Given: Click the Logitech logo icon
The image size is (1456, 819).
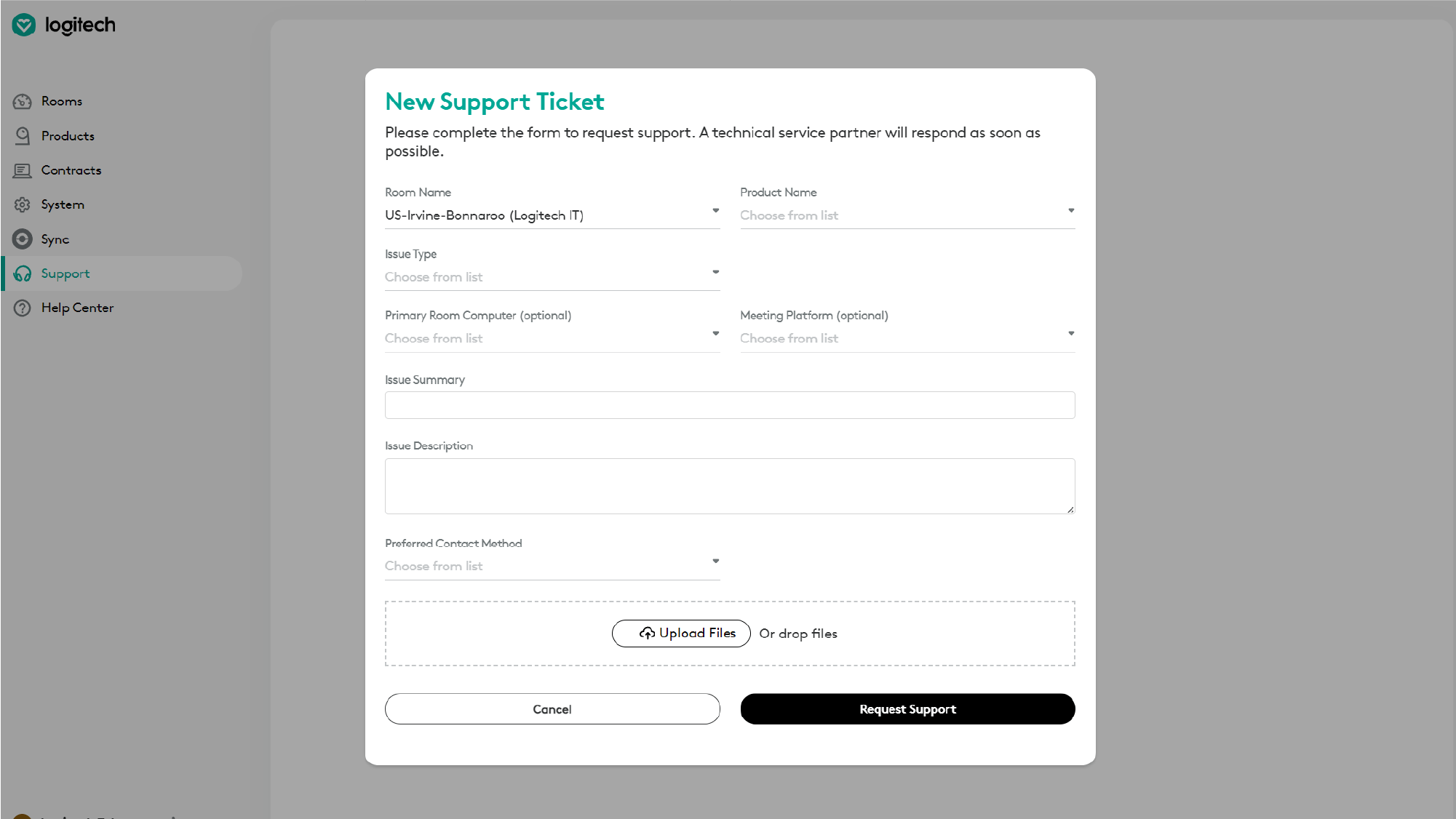Looking at the screenshot, I should pos(24,25).
